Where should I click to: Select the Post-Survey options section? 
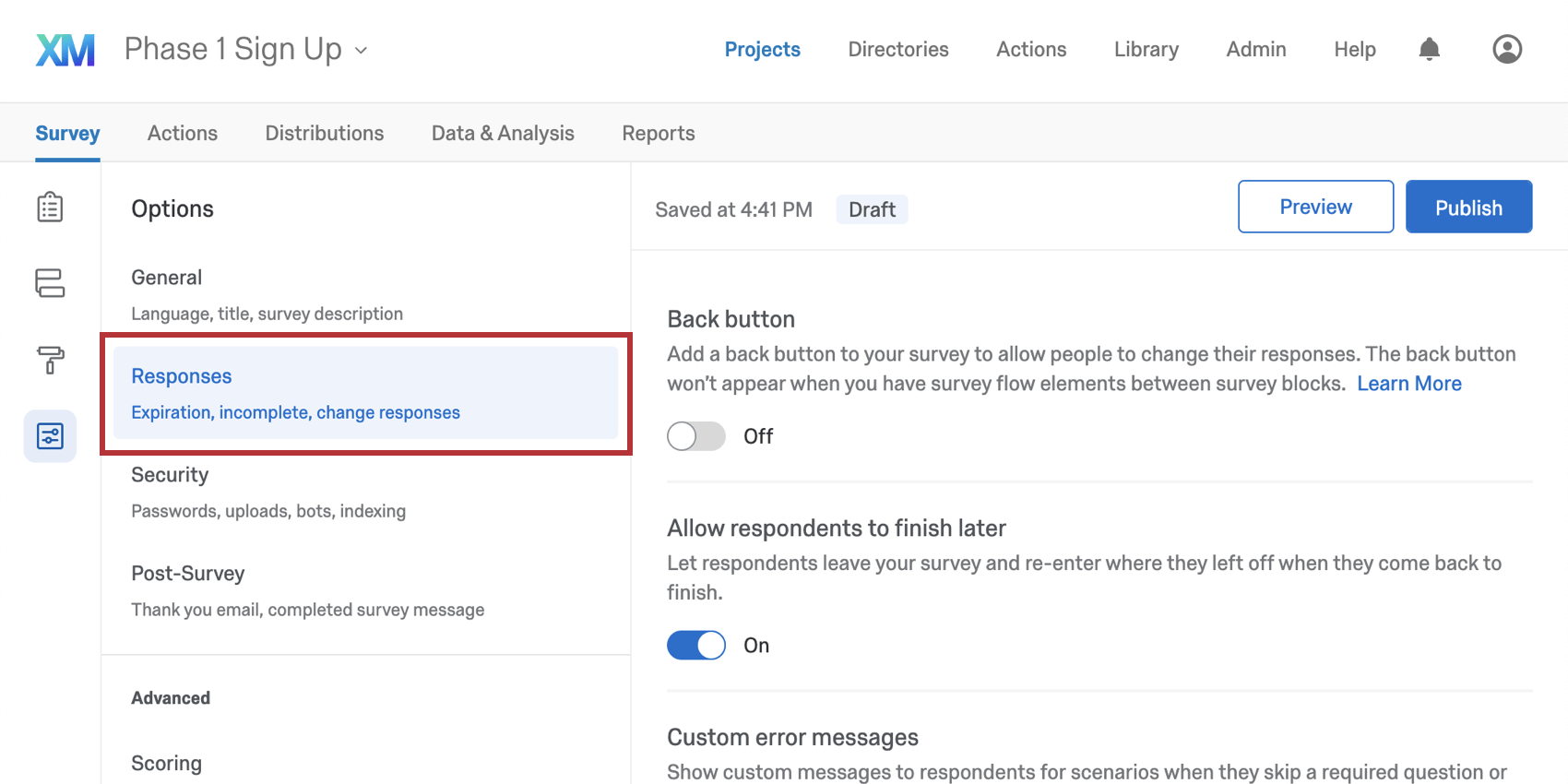365,591
